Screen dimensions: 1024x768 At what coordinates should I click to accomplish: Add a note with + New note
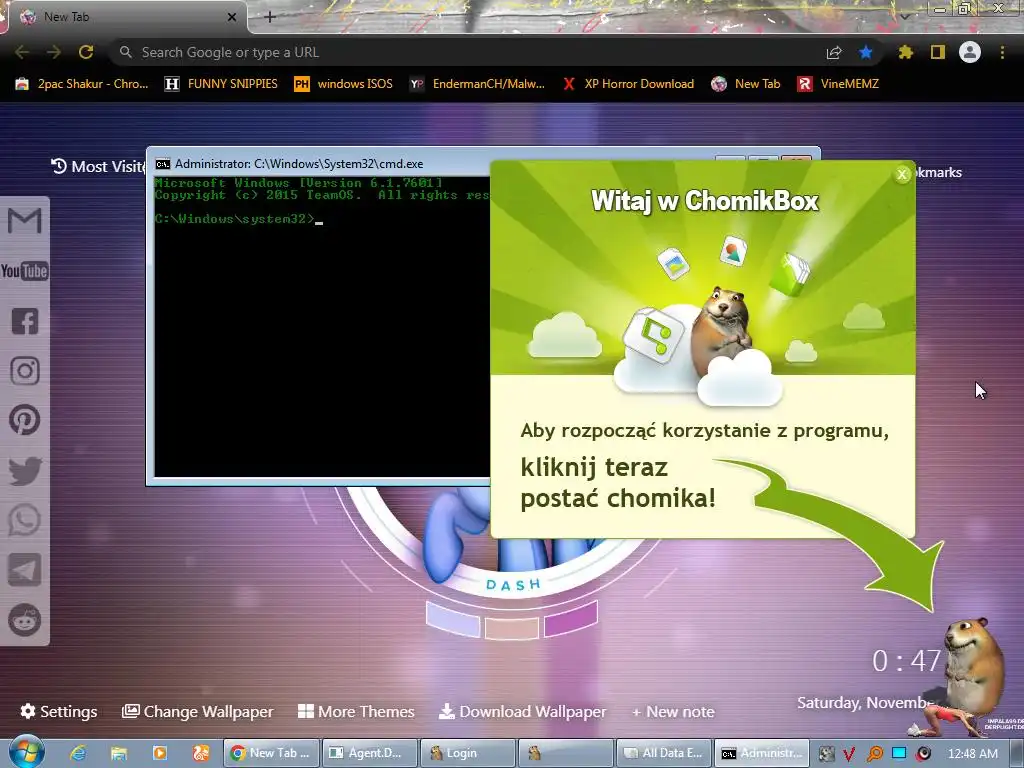point(673,712)
